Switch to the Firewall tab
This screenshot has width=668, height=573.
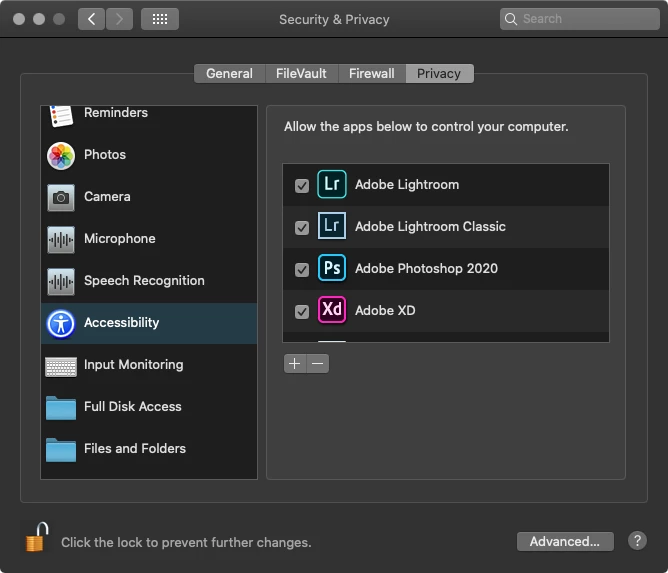coord(371,74)
